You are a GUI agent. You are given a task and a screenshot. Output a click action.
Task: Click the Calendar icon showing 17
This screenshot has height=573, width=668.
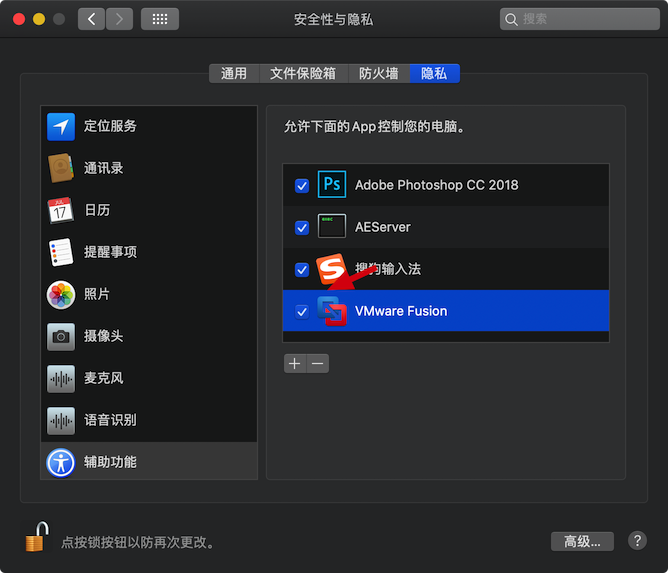coord(60,210)
